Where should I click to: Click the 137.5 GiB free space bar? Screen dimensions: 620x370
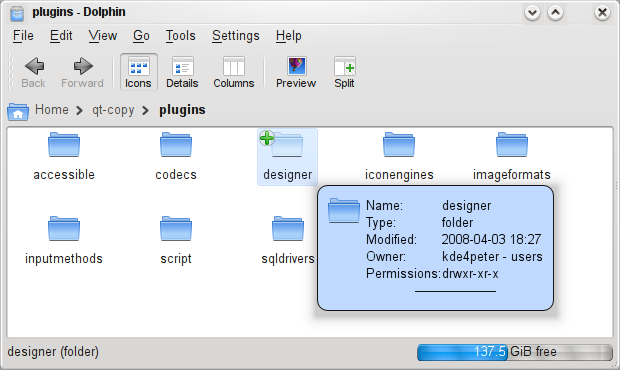515,352
